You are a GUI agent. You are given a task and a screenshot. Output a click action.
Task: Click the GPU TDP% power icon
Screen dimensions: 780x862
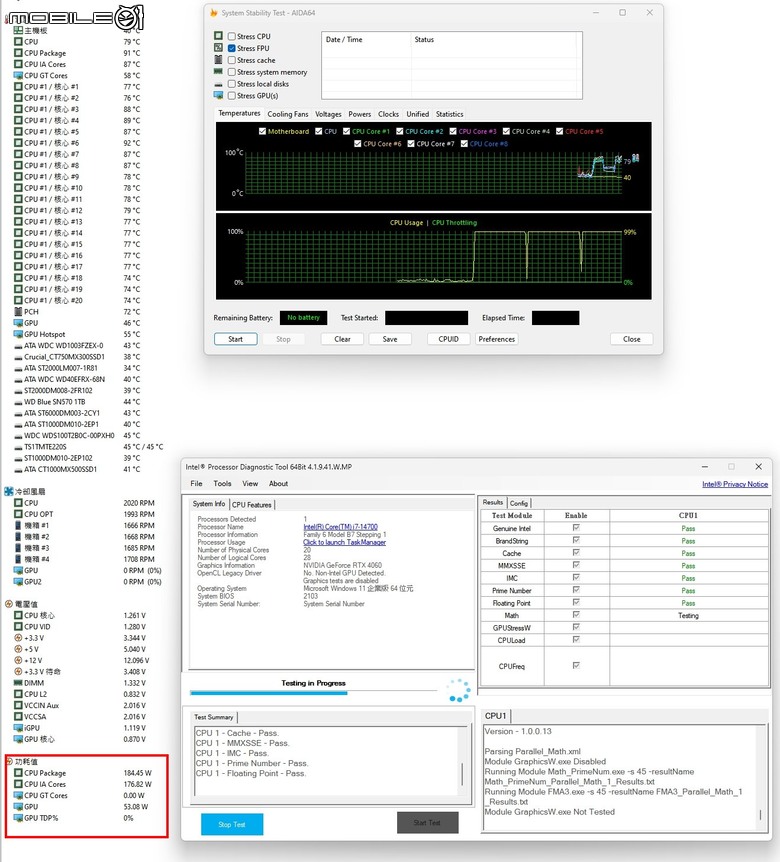coord(18,818)
